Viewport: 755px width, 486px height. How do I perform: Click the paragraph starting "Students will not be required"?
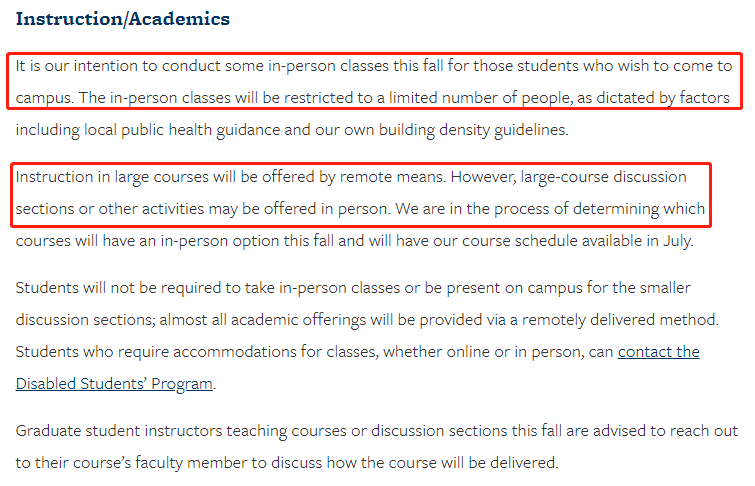click(367, 336)
